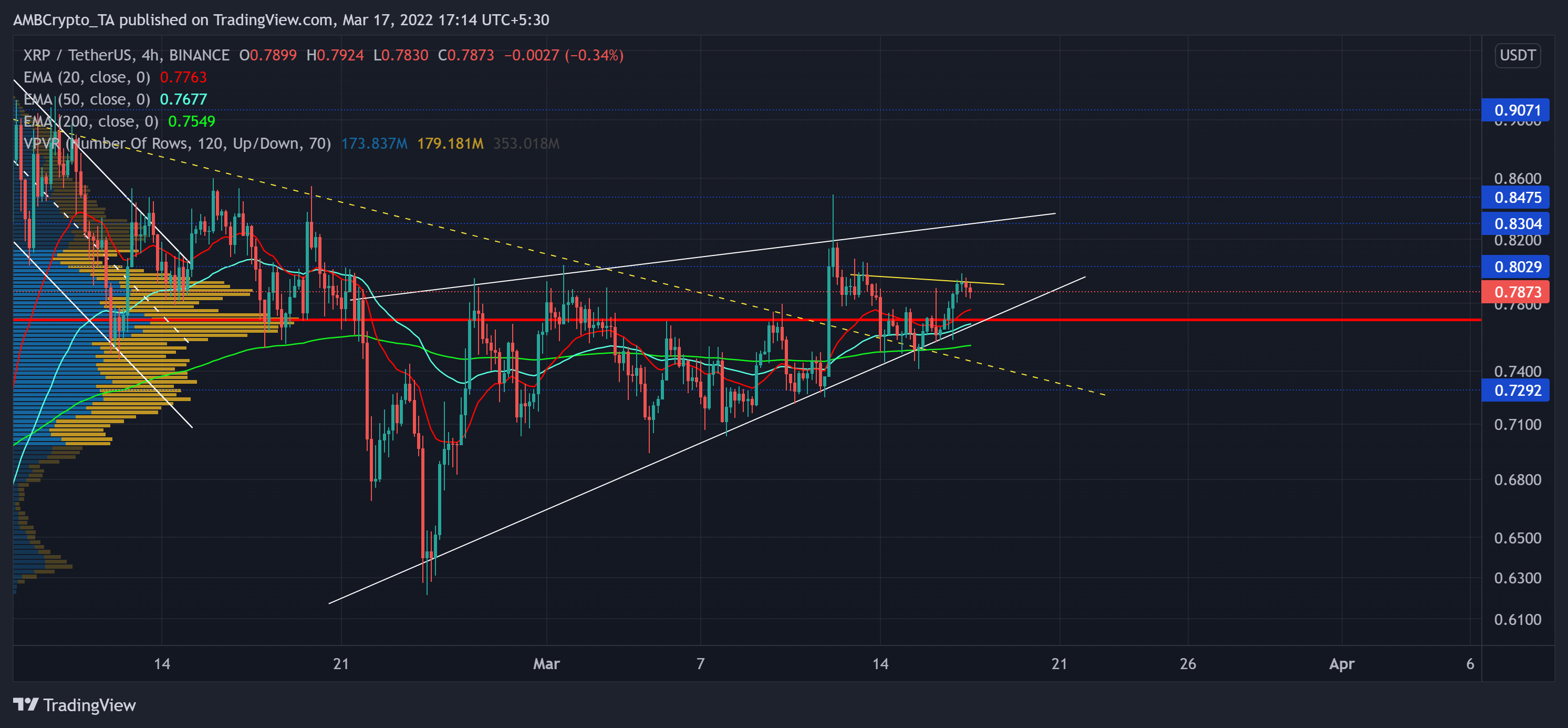Click the EMA 20 value 0.7763
This screenshot has height=728, width=1568.
pos(183,77)
